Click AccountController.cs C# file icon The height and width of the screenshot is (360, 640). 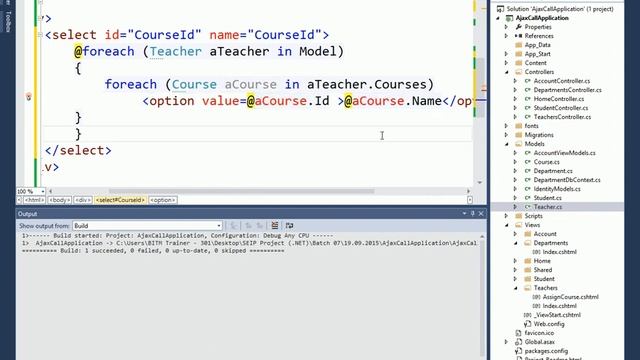[x=527, y=81]
